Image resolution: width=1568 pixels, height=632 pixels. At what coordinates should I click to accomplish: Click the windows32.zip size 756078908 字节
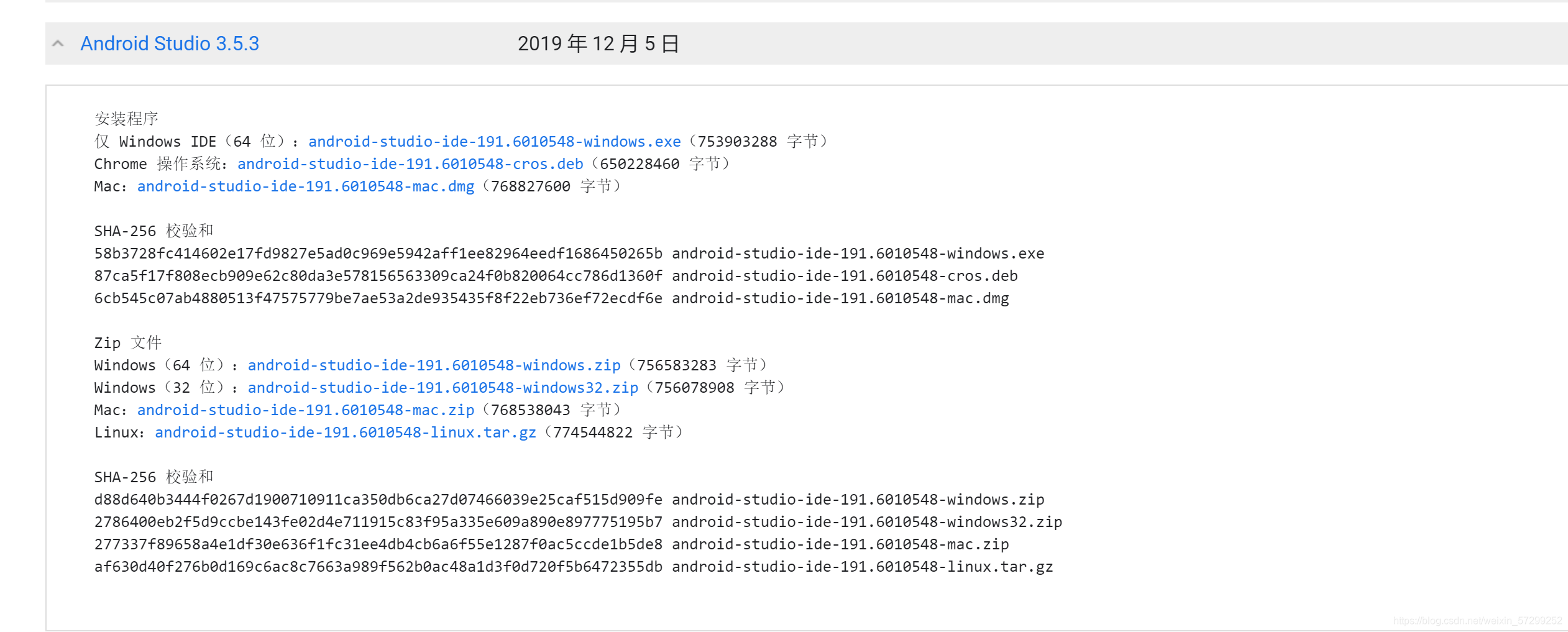(716, 388)
